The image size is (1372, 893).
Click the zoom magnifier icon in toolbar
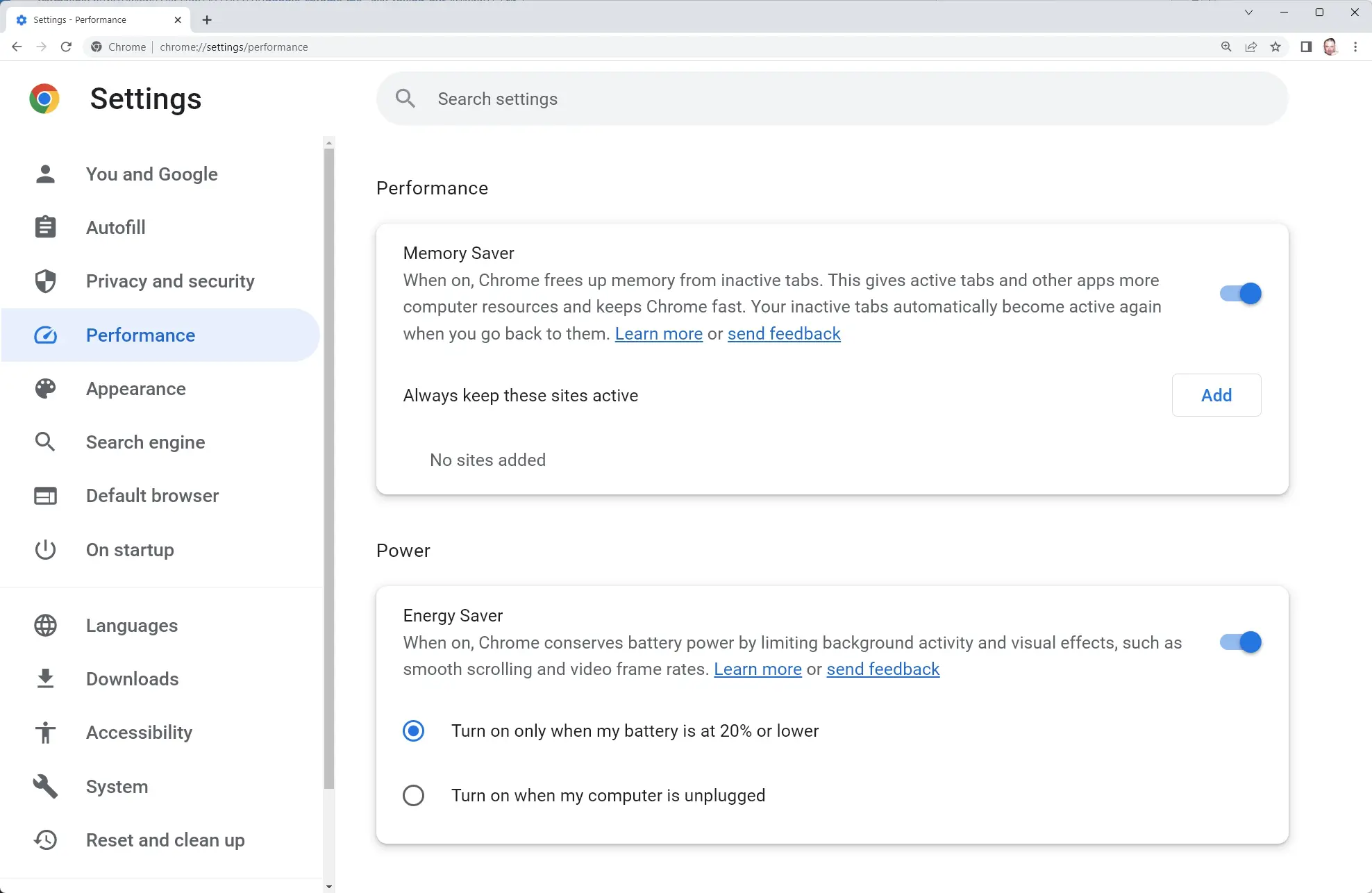point(1226,47)
